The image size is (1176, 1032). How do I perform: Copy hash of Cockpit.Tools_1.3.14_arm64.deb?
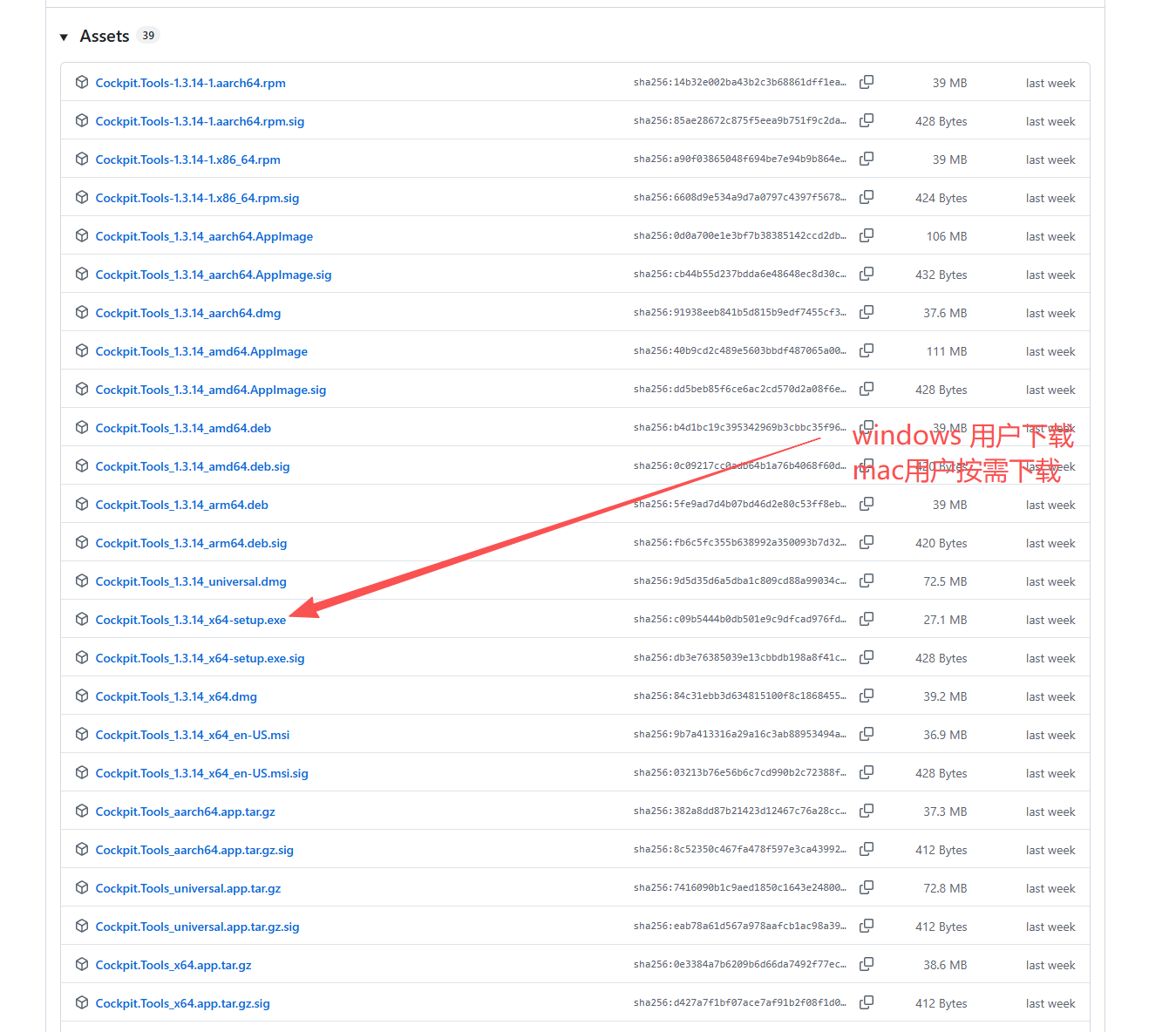click(x=867, y=504)
